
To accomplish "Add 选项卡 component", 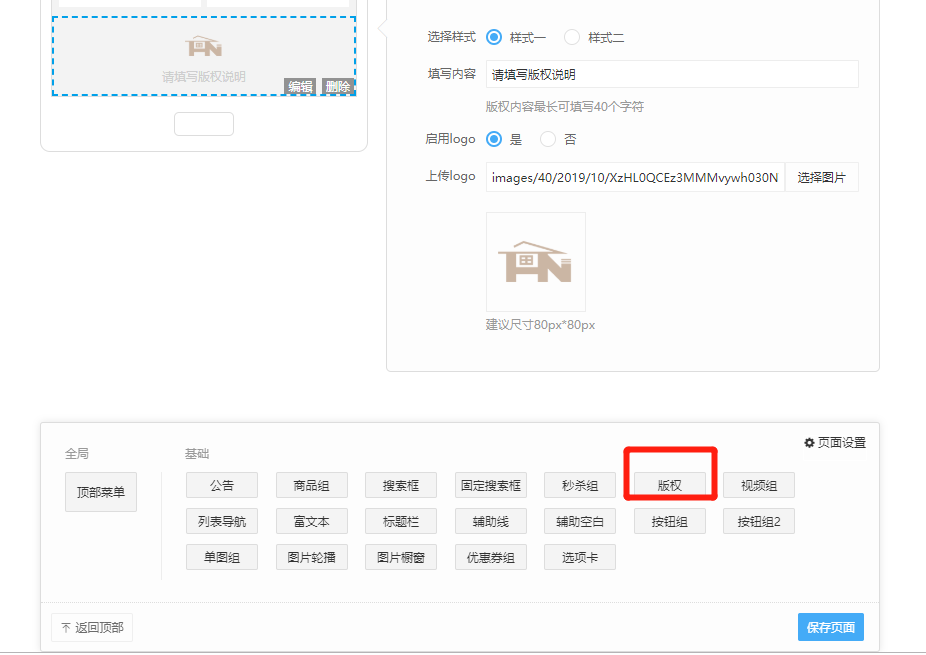I will pos(580,558).
